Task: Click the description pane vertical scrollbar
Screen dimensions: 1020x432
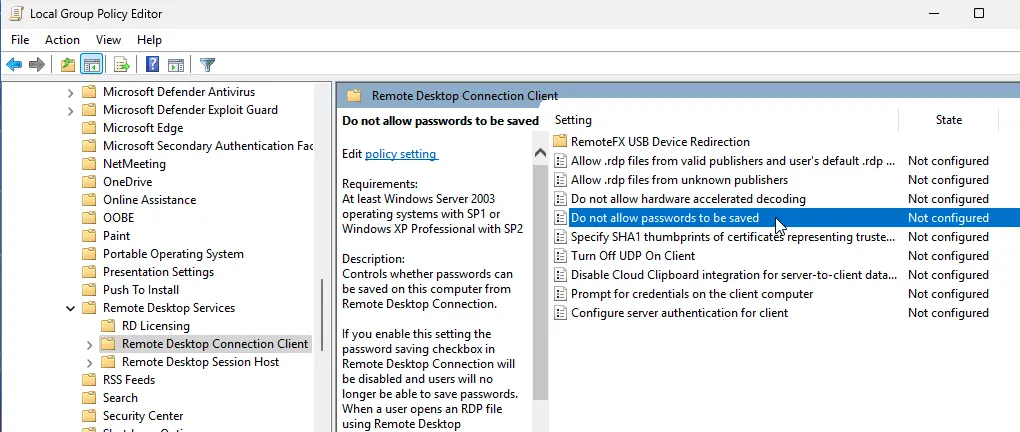Action: [x=540, y=300]
